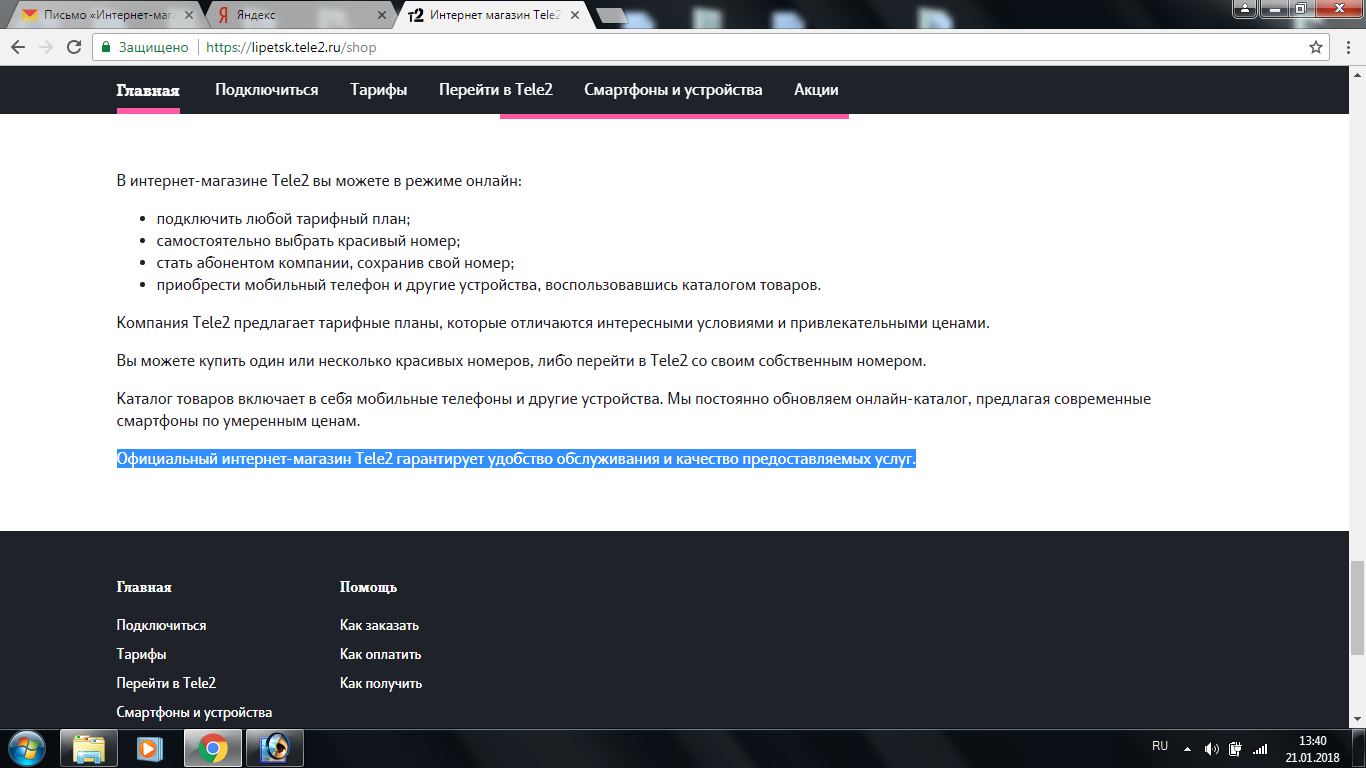Click Chrome profile button in title bar
This screenshot has height=768, width=1366.
(1245, 8)
